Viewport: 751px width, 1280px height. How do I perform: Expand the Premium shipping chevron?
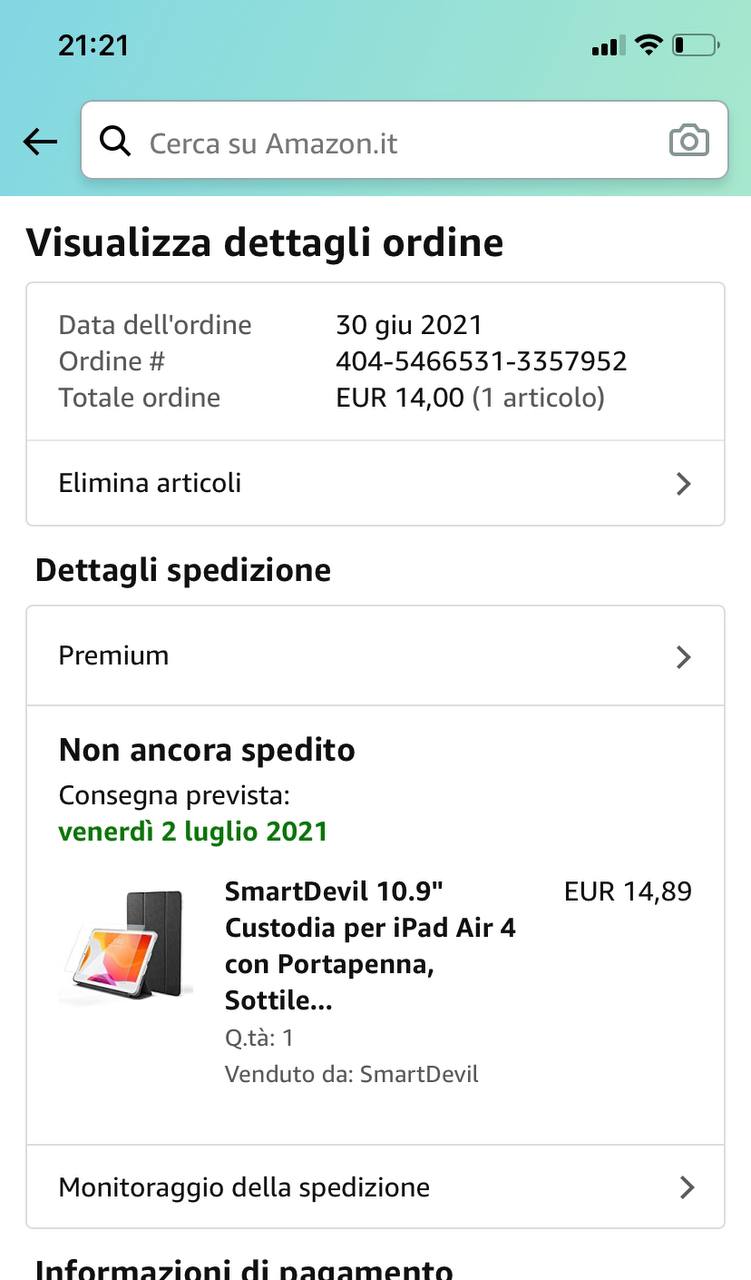click(x=684, y=656)
